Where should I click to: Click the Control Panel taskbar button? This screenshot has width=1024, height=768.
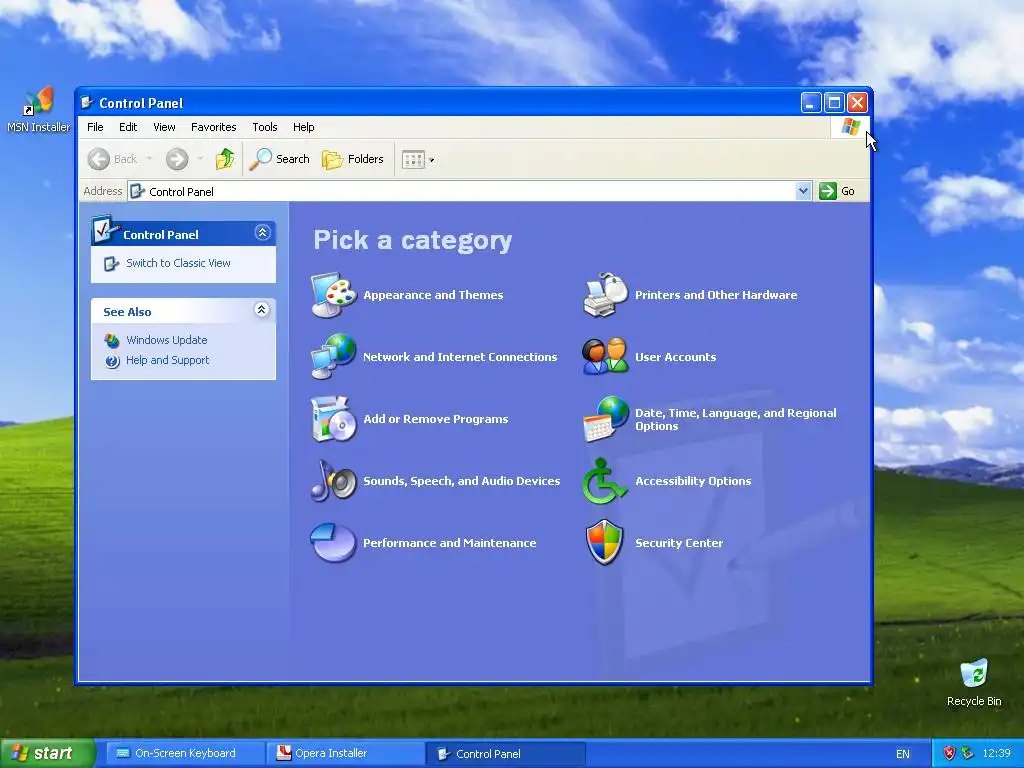505,754
